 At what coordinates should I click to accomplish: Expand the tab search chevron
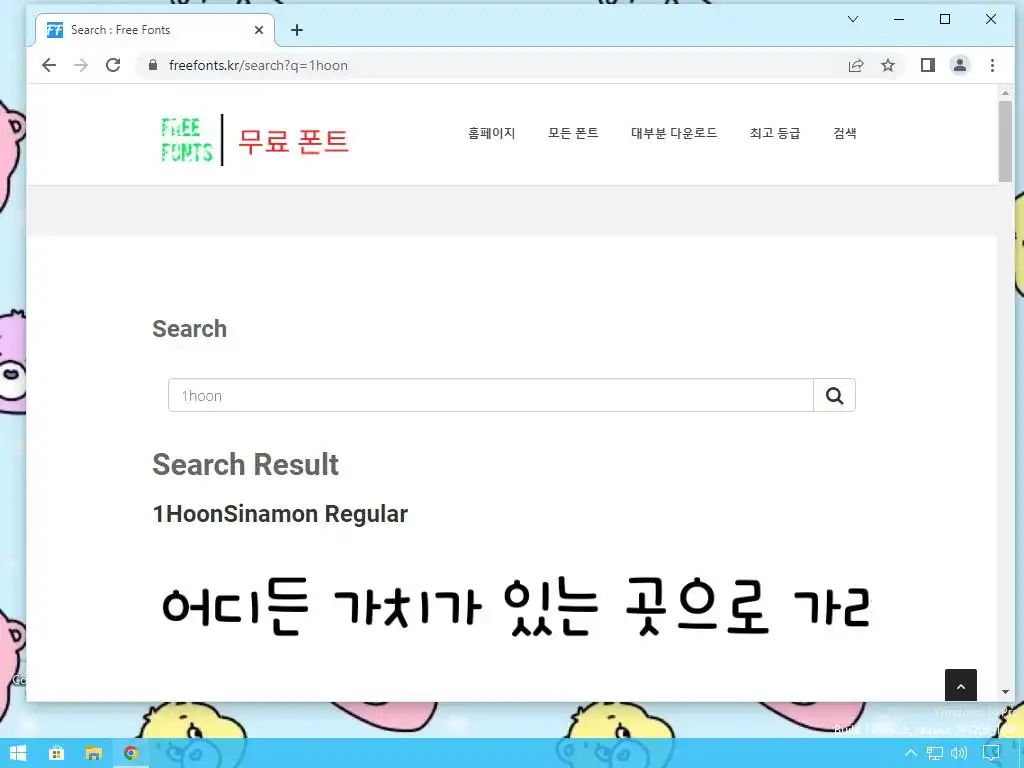pyautogui.click(x=853, y=19)
